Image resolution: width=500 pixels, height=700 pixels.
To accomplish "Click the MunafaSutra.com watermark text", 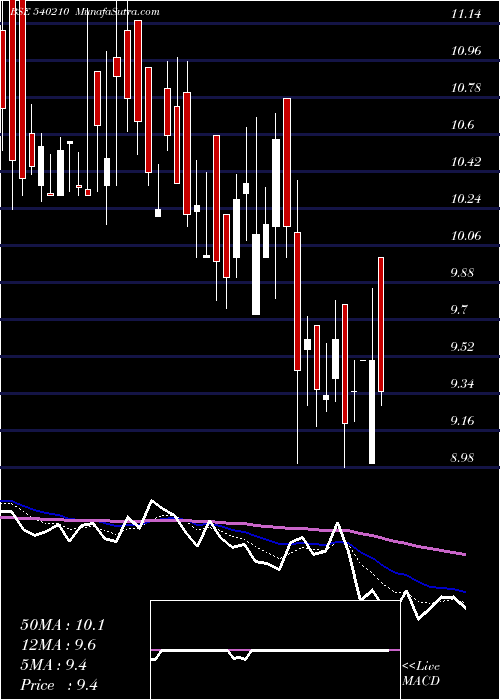I will pyautogui.click(x=117, y=12).
